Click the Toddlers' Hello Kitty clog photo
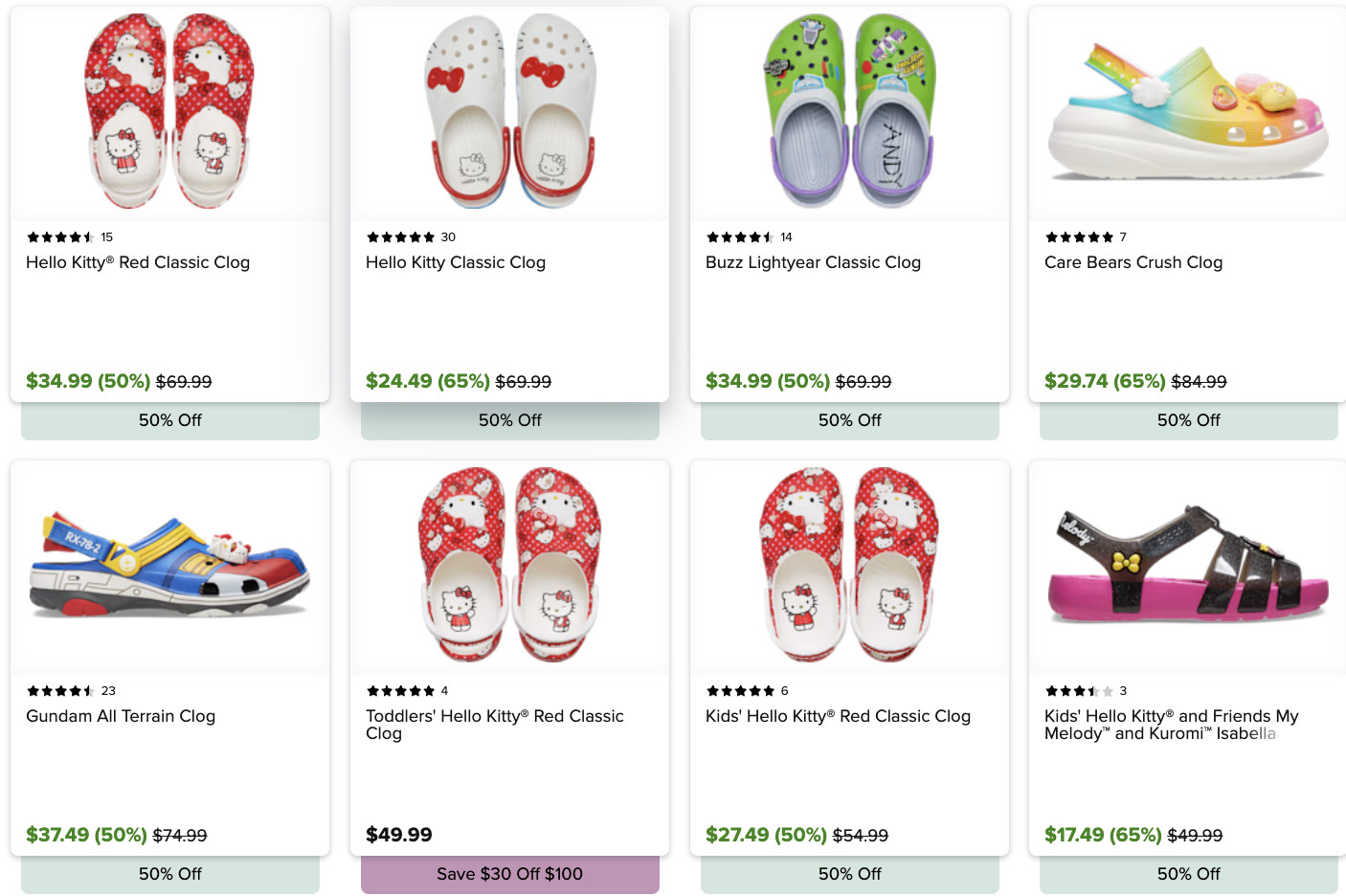Screen dimensions: 1346x896 coord(509,565)
